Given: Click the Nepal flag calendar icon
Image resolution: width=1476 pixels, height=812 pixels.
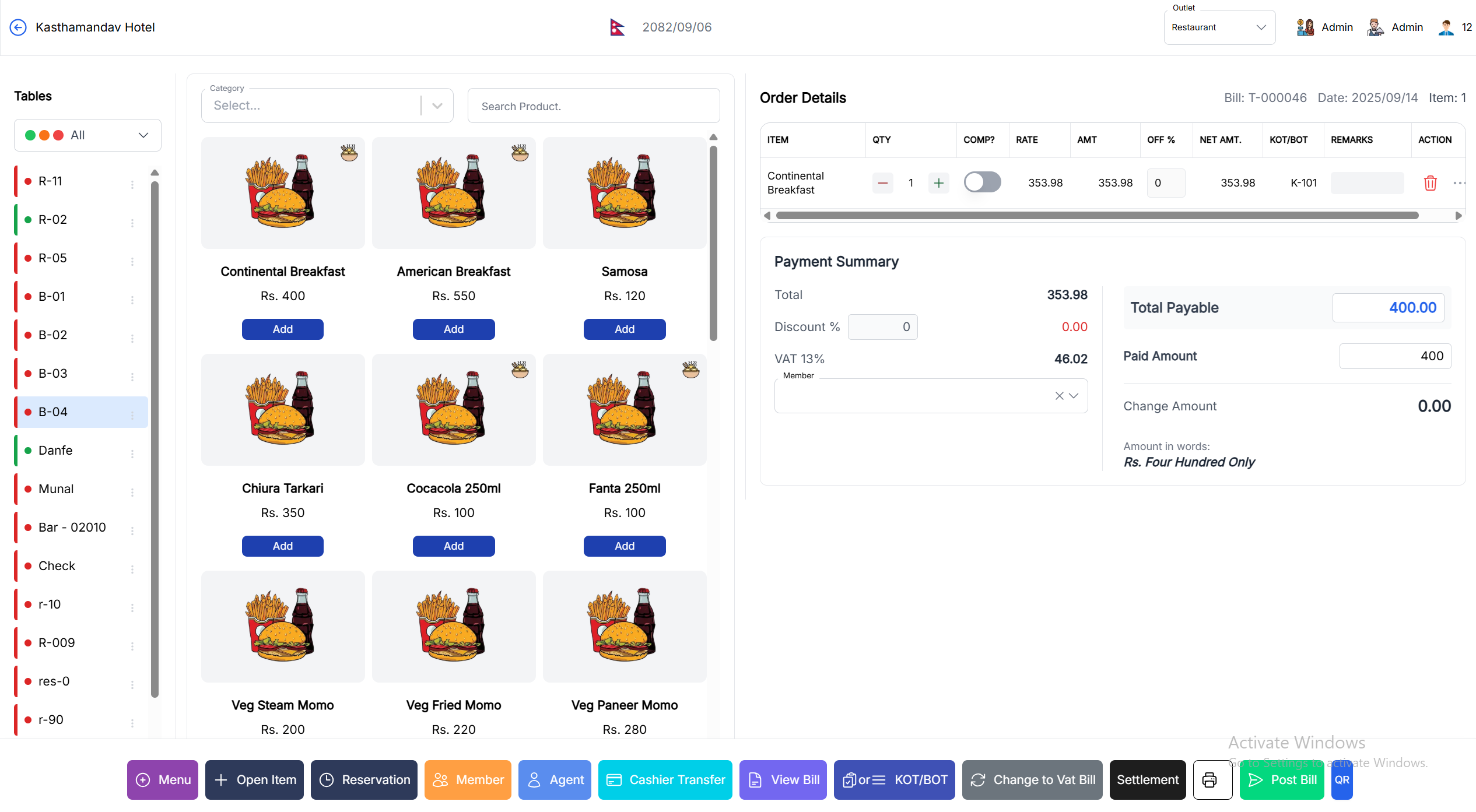Looking at the screenshot, I should (x=617, y=27).
